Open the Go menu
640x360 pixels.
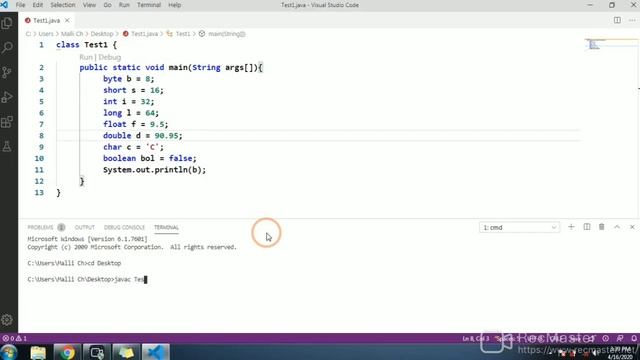coord(107,5)
